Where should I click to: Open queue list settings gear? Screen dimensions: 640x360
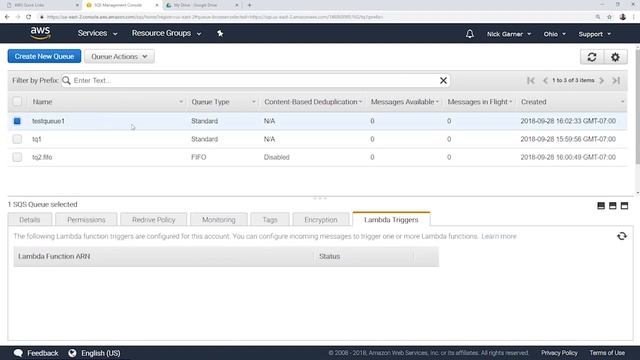coord(615,57)
